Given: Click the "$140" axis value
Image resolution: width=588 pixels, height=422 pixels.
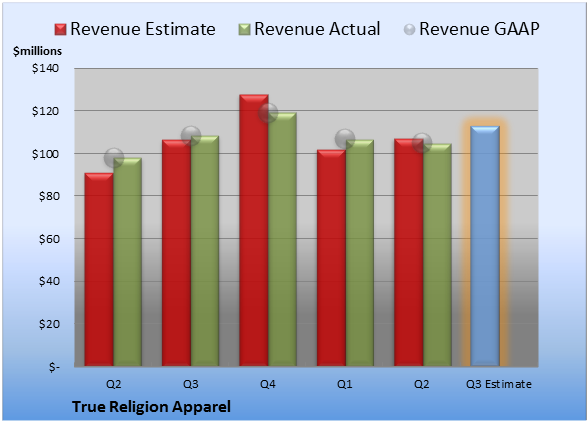Looking at the screenshot, I should coord(45,68).
